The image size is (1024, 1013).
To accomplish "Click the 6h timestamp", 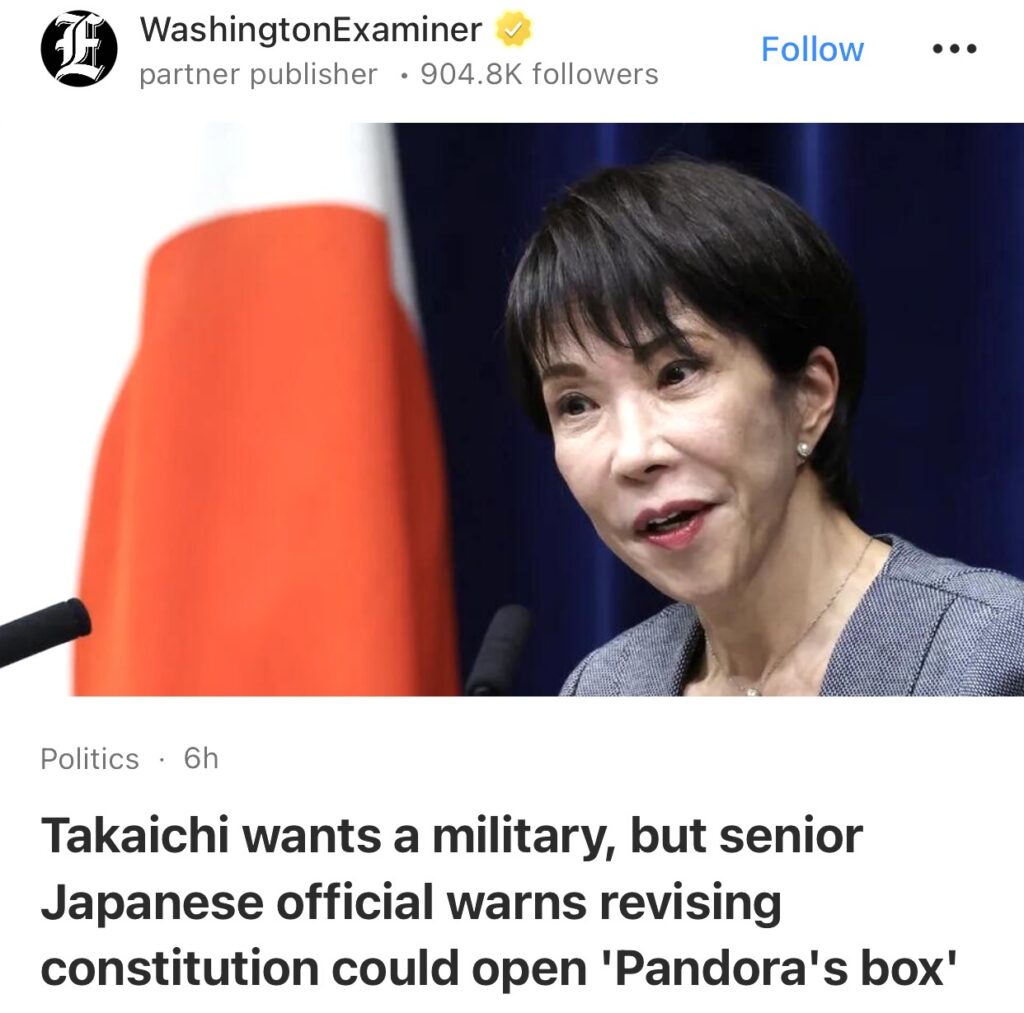I will [x=201, y=758].
